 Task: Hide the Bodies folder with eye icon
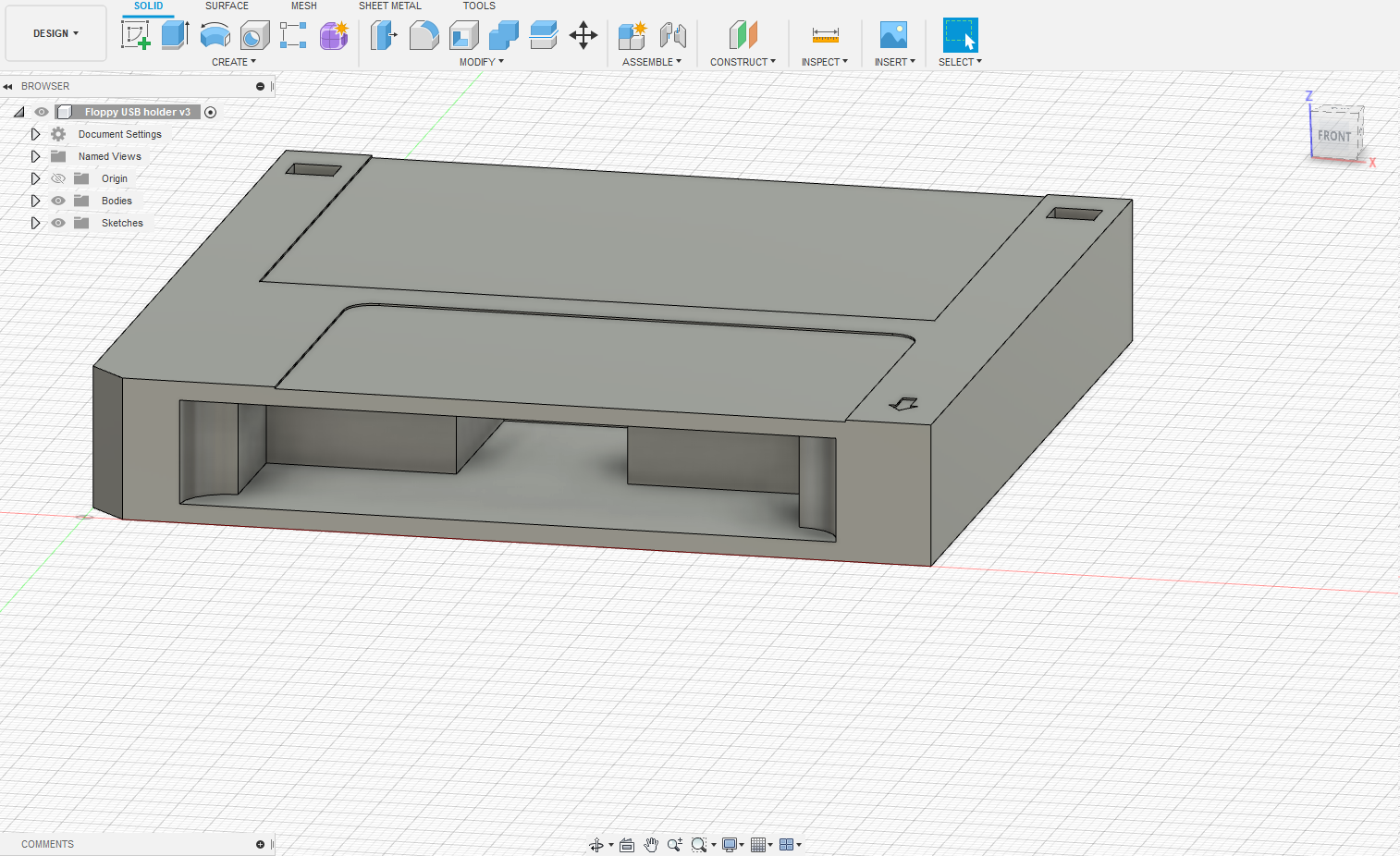(x=58, y=201)
